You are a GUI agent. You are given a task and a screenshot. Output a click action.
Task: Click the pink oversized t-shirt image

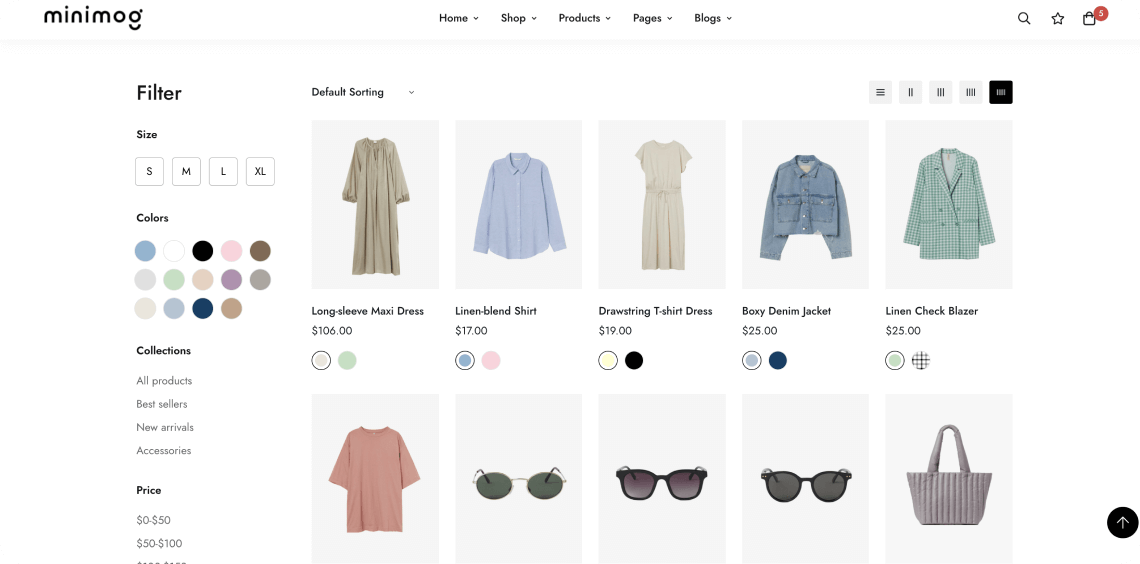click(375, 479)
